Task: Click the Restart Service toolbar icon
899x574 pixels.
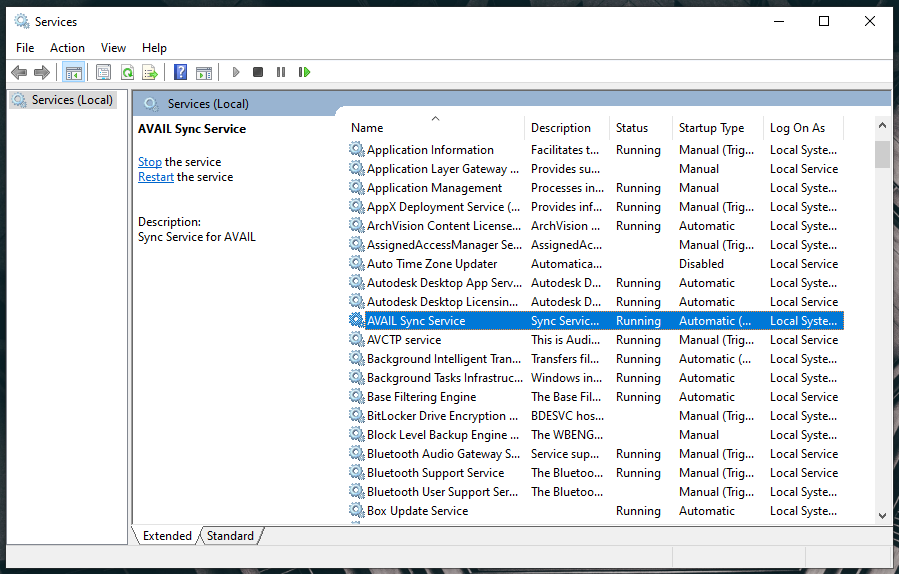Action: click(304, 72)
